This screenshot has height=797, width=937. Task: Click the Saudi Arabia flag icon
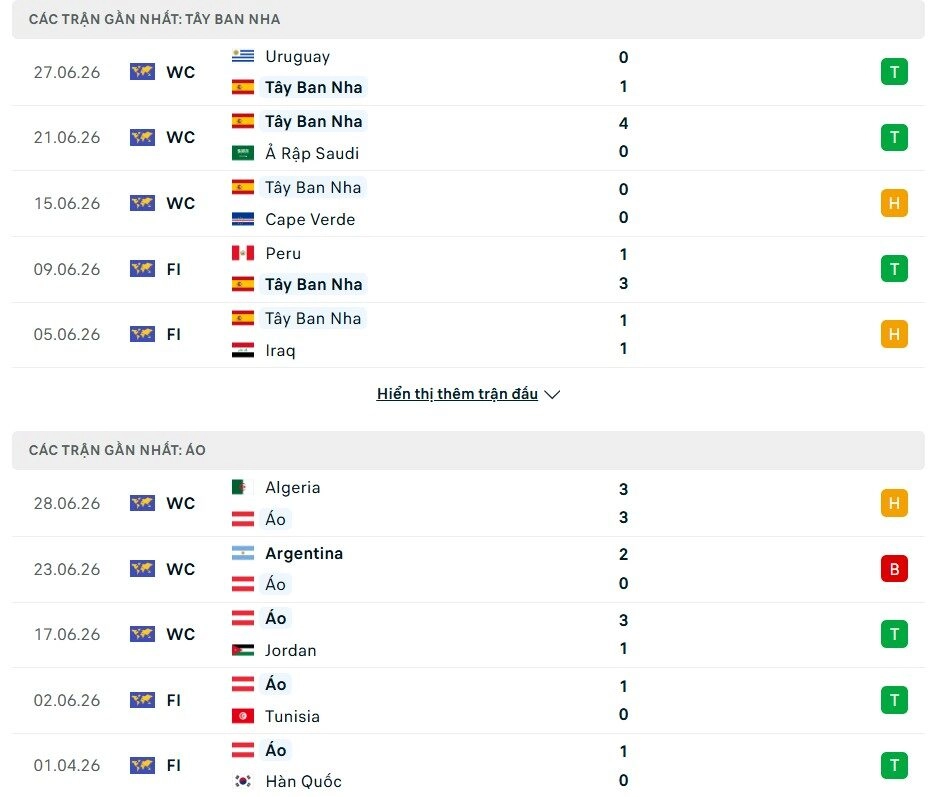(x=243, y=153)
